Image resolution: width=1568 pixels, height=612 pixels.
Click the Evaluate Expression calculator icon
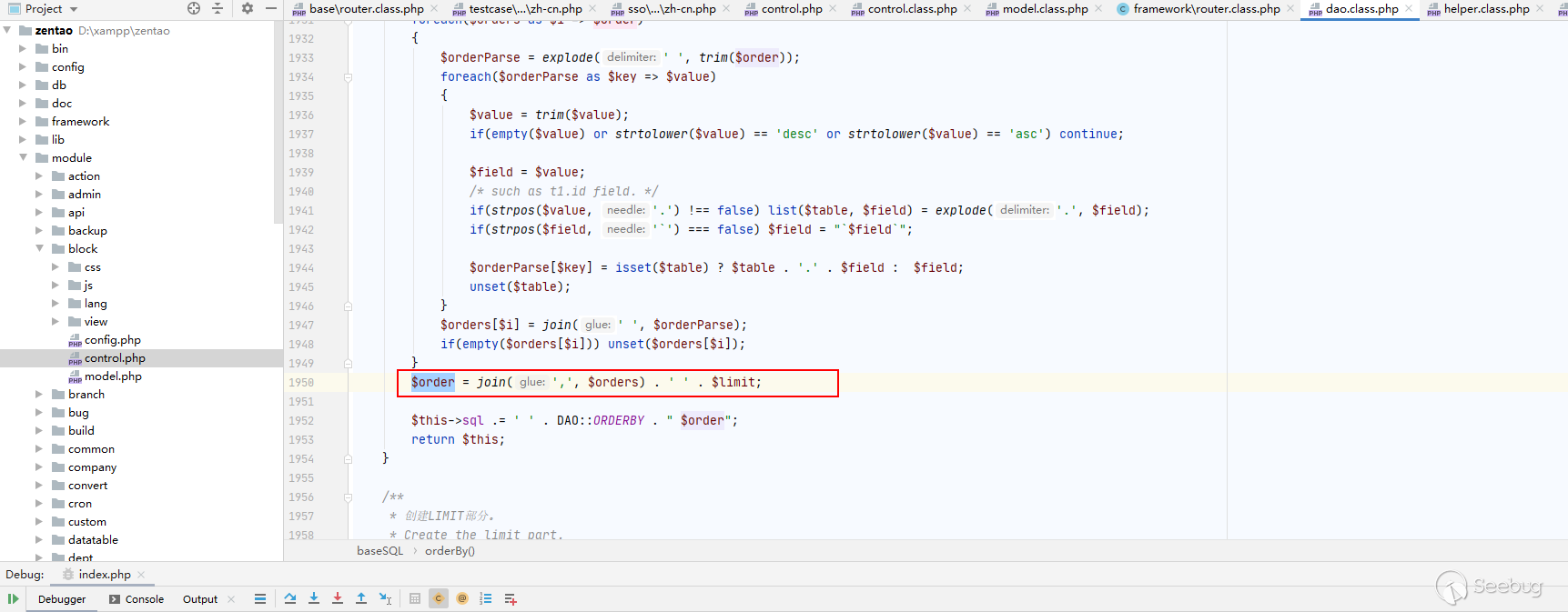coord(415,598)
